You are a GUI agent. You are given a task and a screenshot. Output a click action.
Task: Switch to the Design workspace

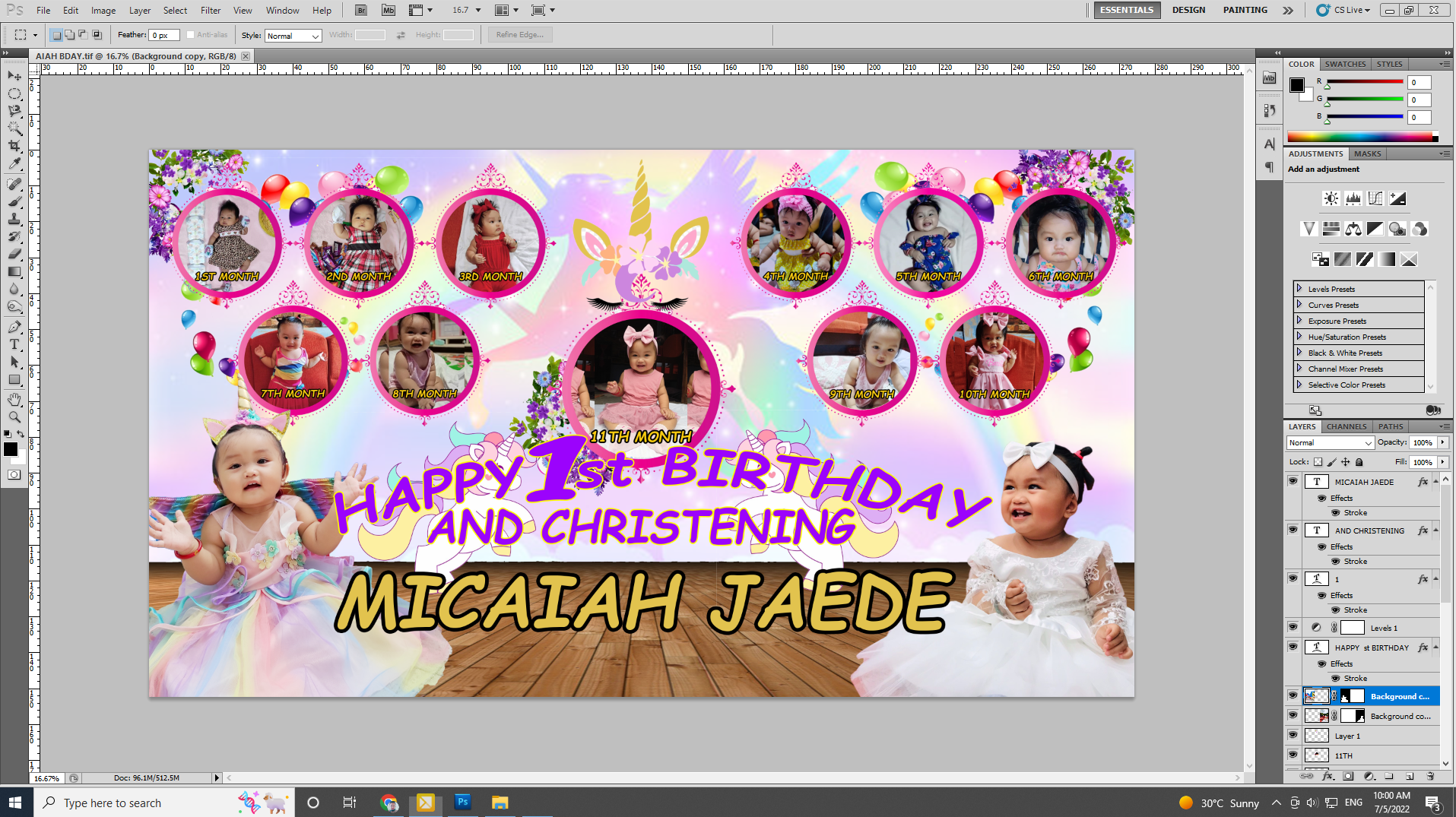(1188, 10)
